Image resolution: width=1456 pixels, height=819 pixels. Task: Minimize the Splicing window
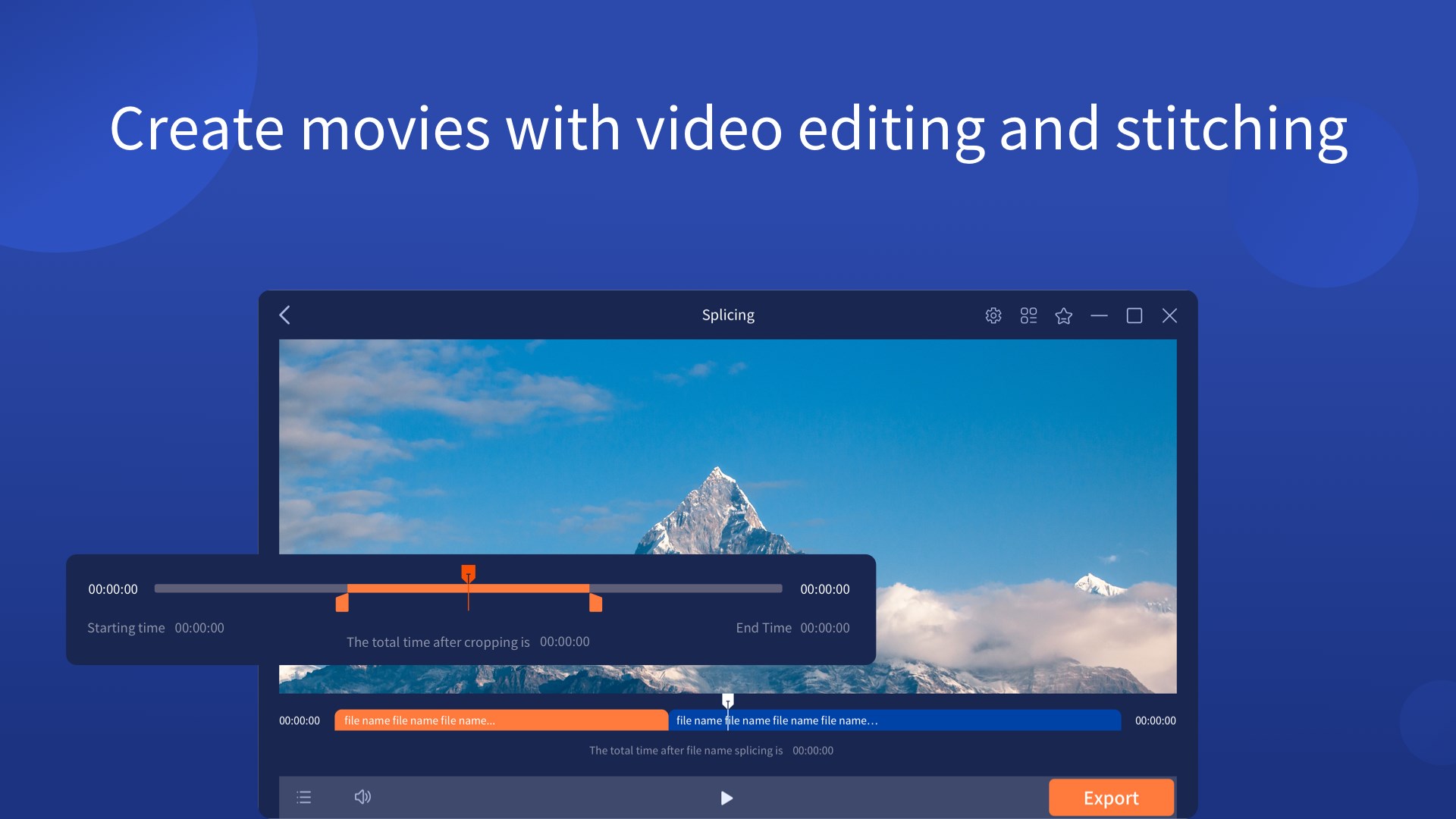[x=1099, y=315]
